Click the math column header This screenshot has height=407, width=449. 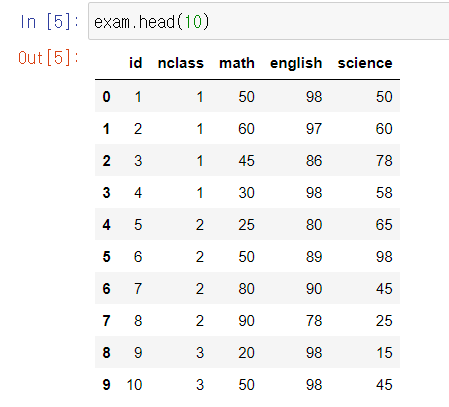click(x=237, y=63)
